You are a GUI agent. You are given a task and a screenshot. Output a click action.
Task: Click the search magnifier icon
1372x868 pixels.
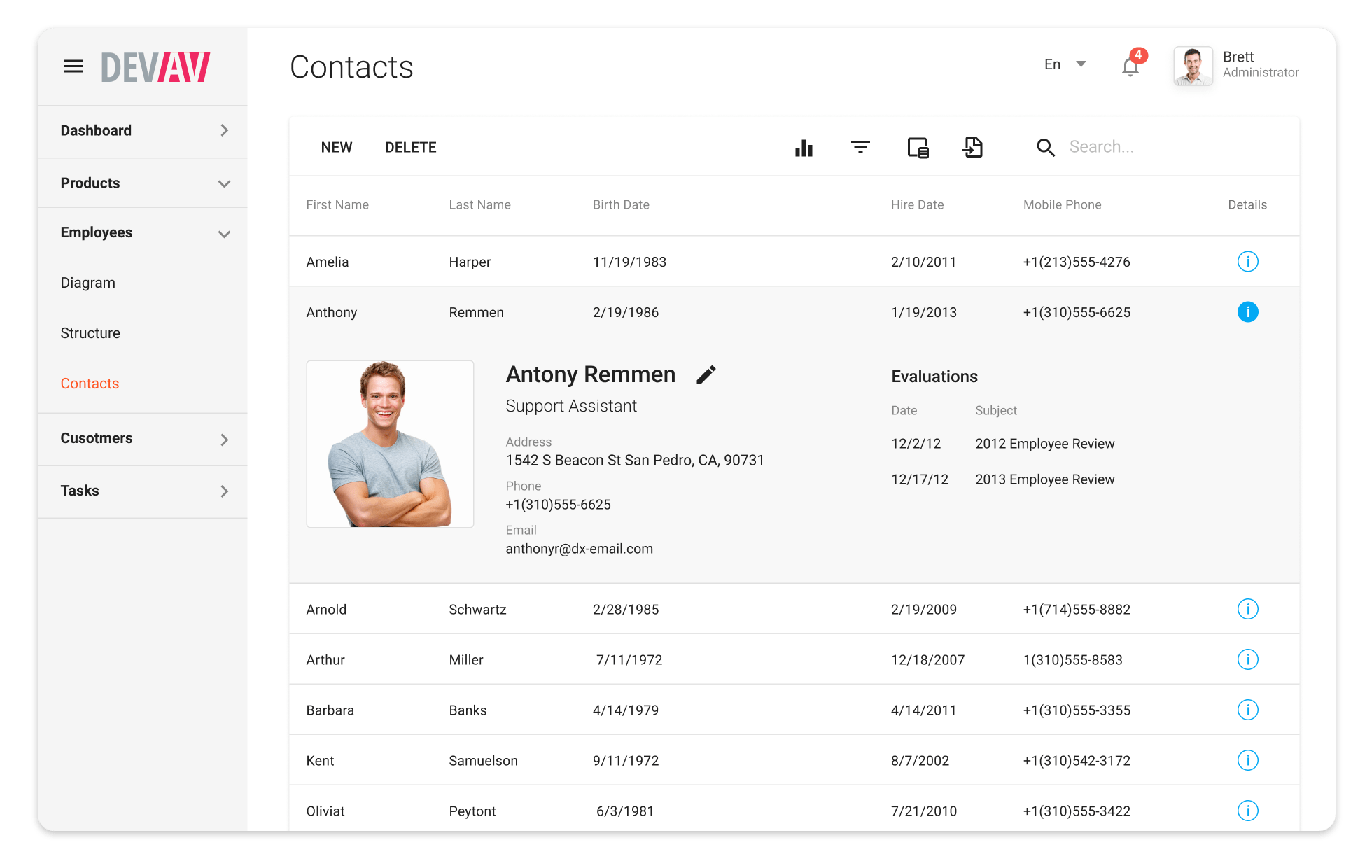coord(1045,147)
